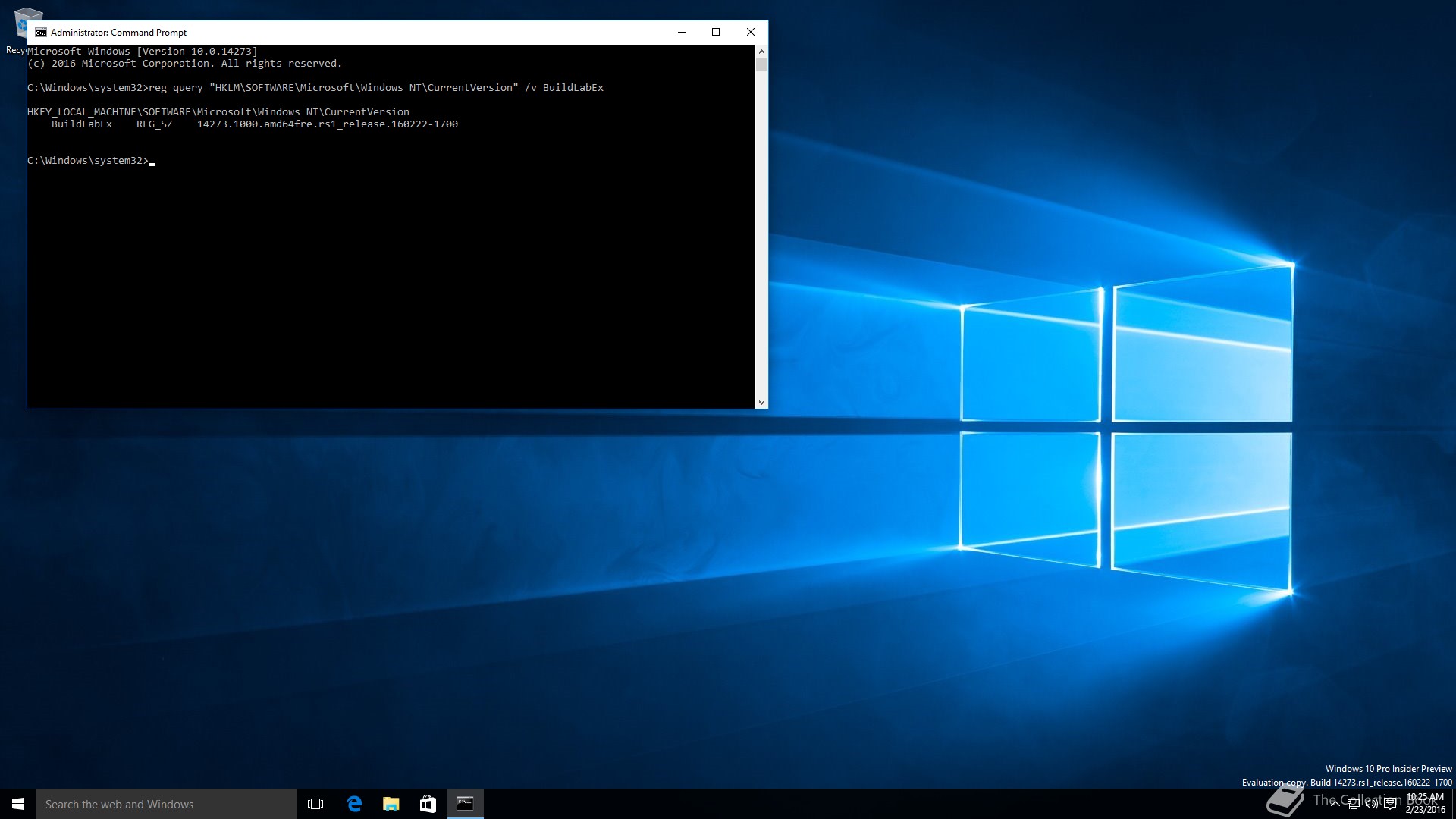
Task: Open the network status tray icon
Action: coord(1354,804)
